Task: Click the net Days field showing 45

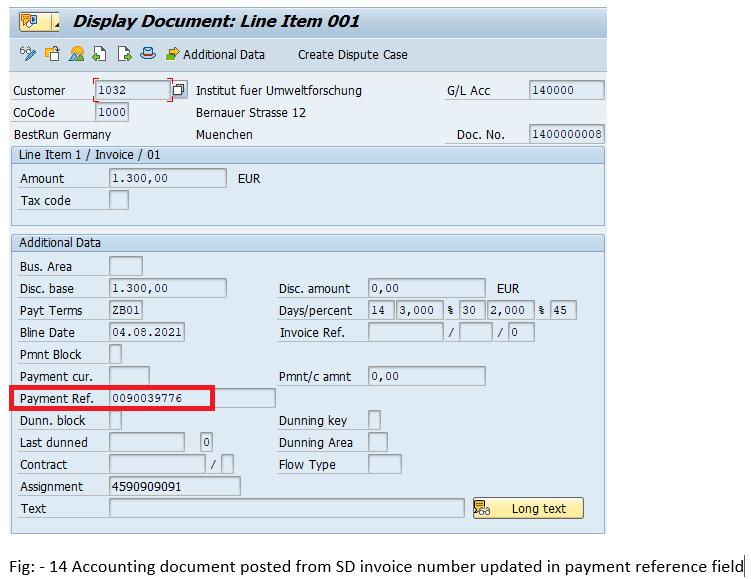Action: (x=563, y=310)
